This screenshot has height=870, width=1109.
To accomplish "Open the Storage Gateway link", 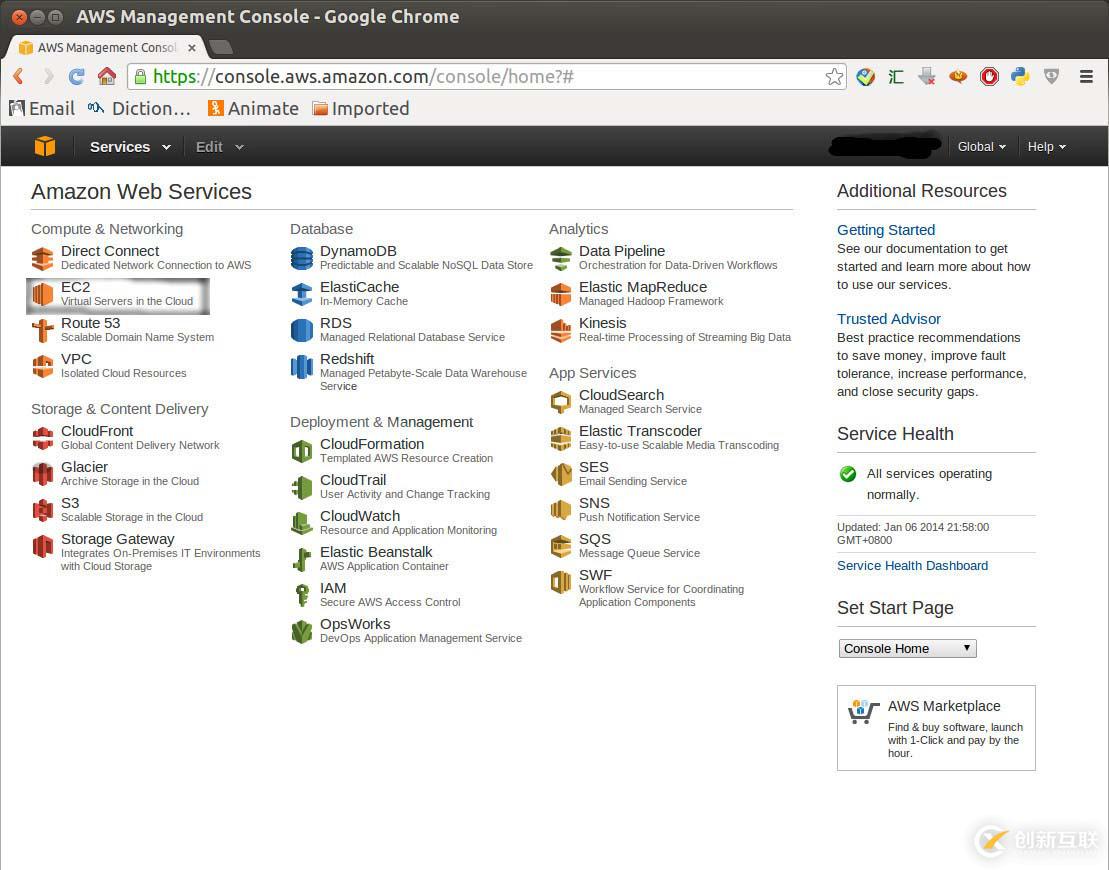I will tap(117, 539).
